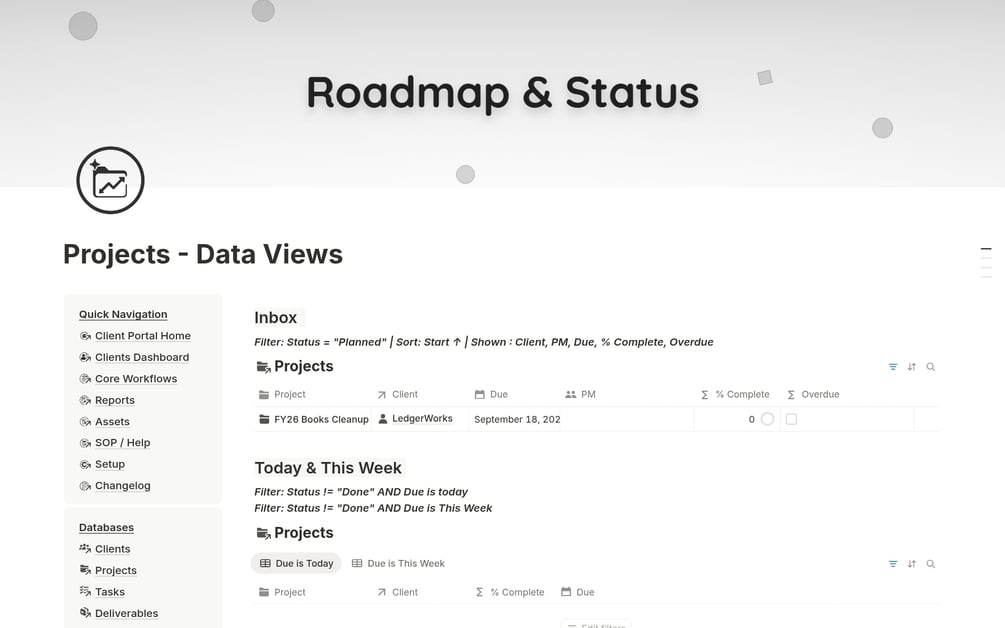Click the Inbox Projects sort arrows icon
This screenshot has height=628, width=1005.
[912, 367]
